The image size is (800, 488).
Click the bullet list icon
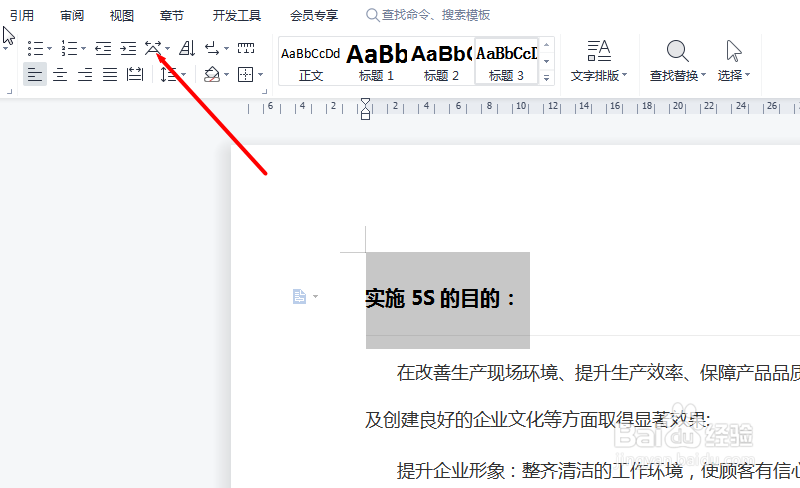[35, 48]
